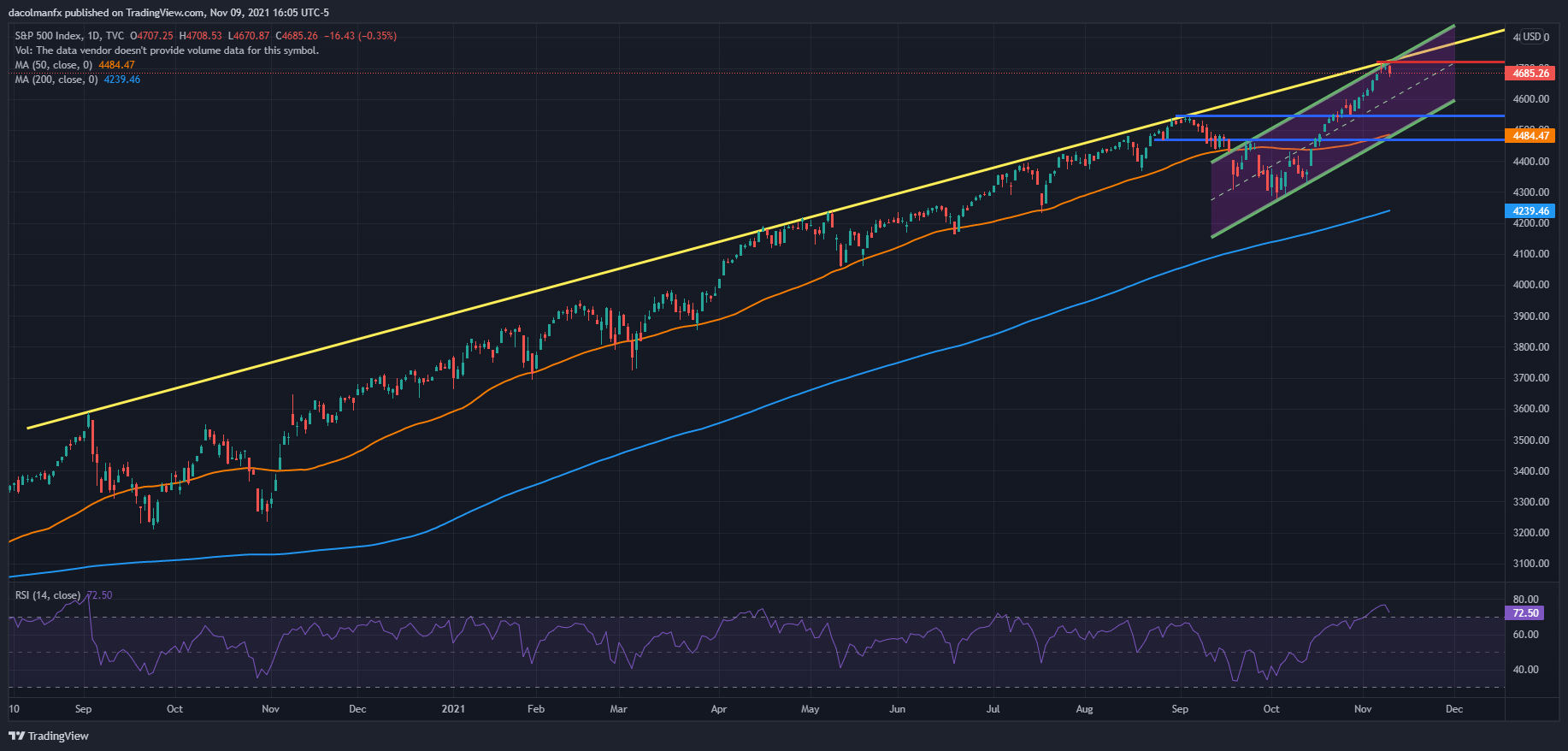Select the high value H4708.53
This screenshot has height=751, width=1568.
pos(200,36)
